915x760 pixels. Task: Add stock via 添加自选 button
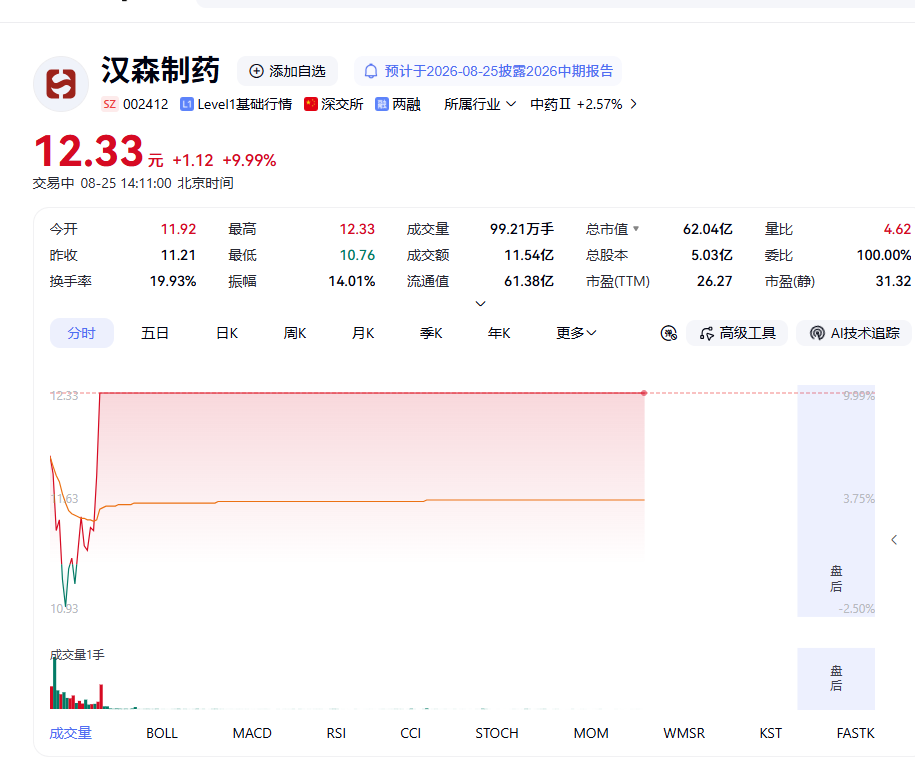coord(287,71)
